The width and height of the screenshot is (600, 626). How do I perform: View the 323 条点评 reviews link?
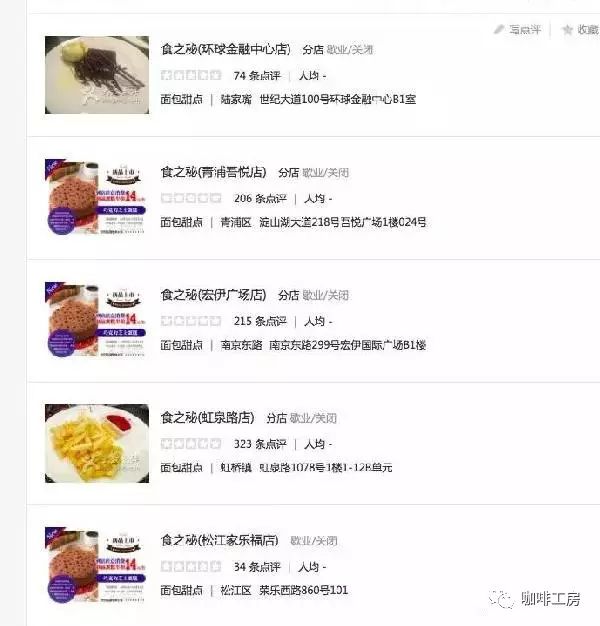(260, 444)
